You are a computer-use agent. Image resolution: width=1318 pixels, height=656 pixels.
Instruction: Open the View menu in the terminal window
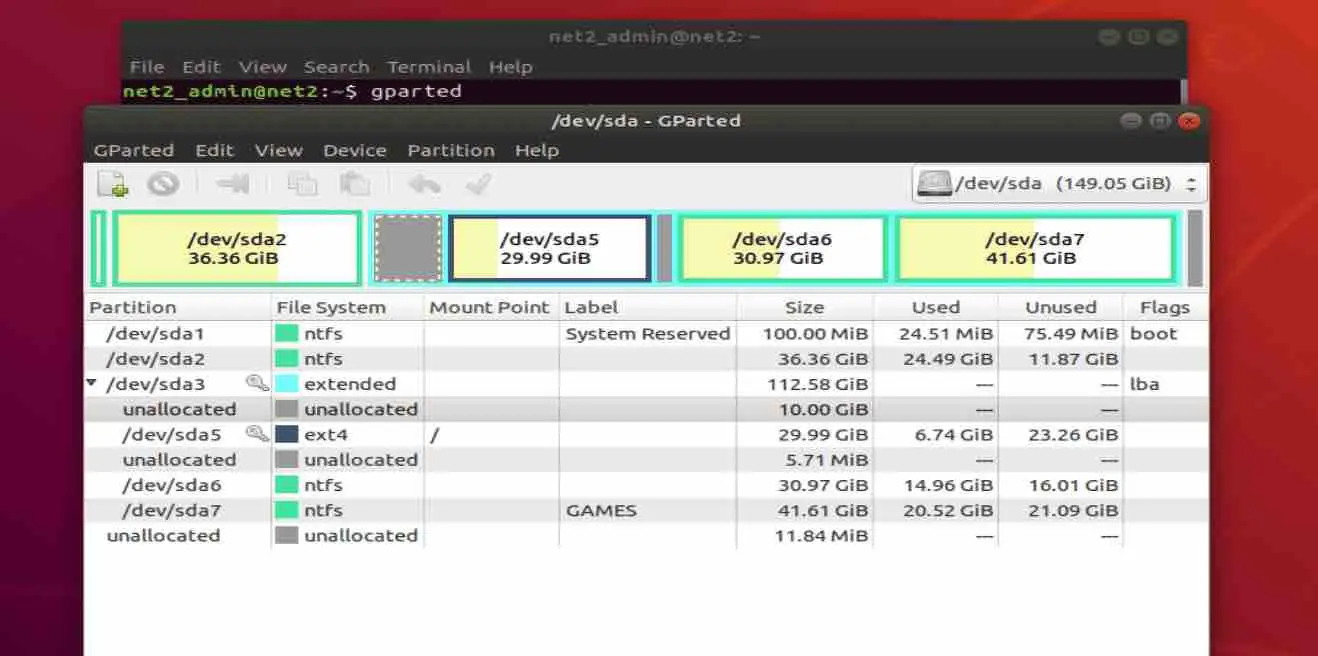pyautogui.click(x=262, y=67)
